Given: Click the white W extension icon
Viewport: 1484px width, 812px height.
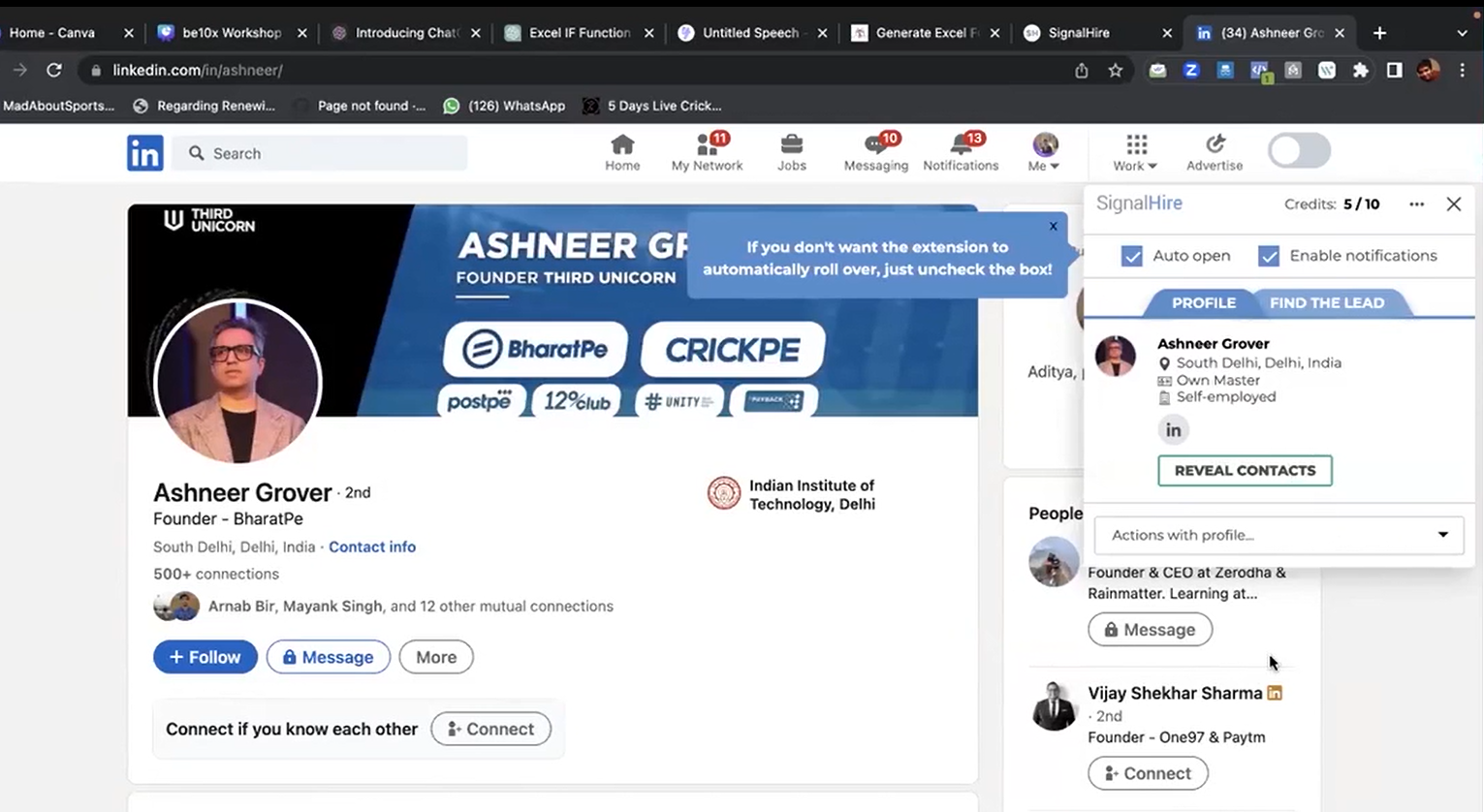Looking at the screenshot, I should point(1327,71).
